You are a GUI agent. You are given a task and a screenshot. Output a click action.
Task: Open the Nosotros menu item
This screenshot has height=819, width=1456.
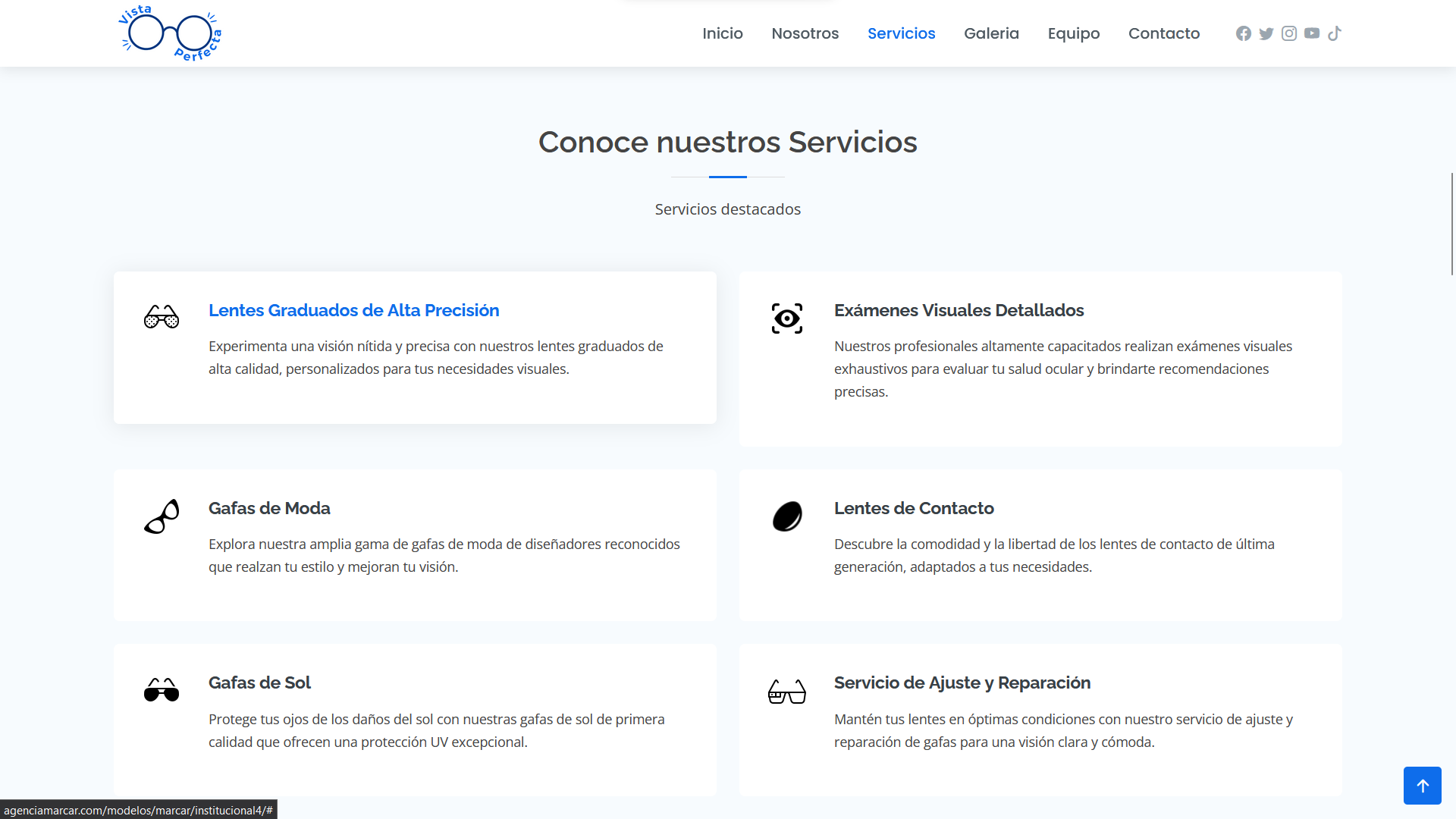coord(805,33)
